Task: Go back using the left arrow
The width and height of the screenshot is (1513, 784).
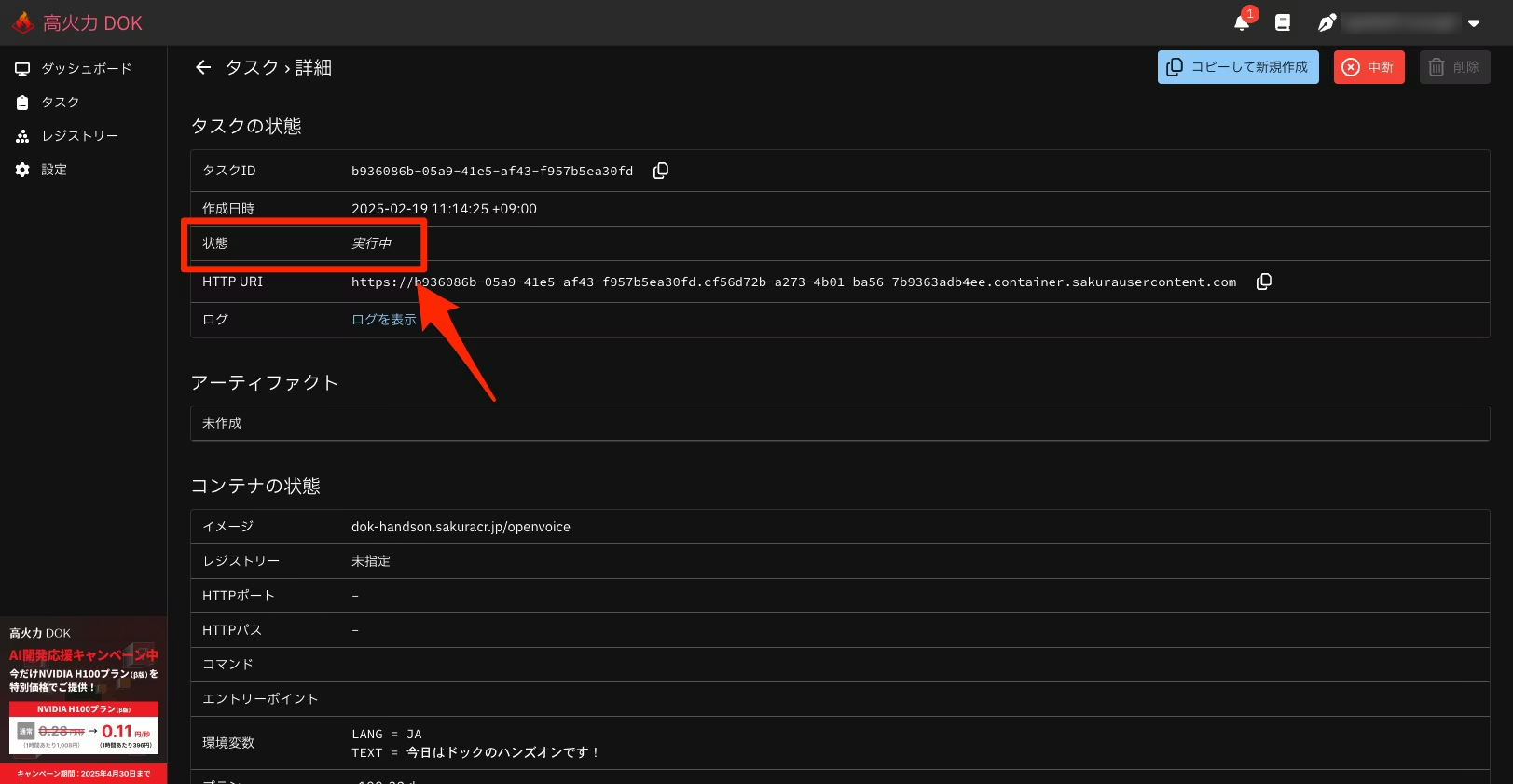Action: [x=203, y=67]
